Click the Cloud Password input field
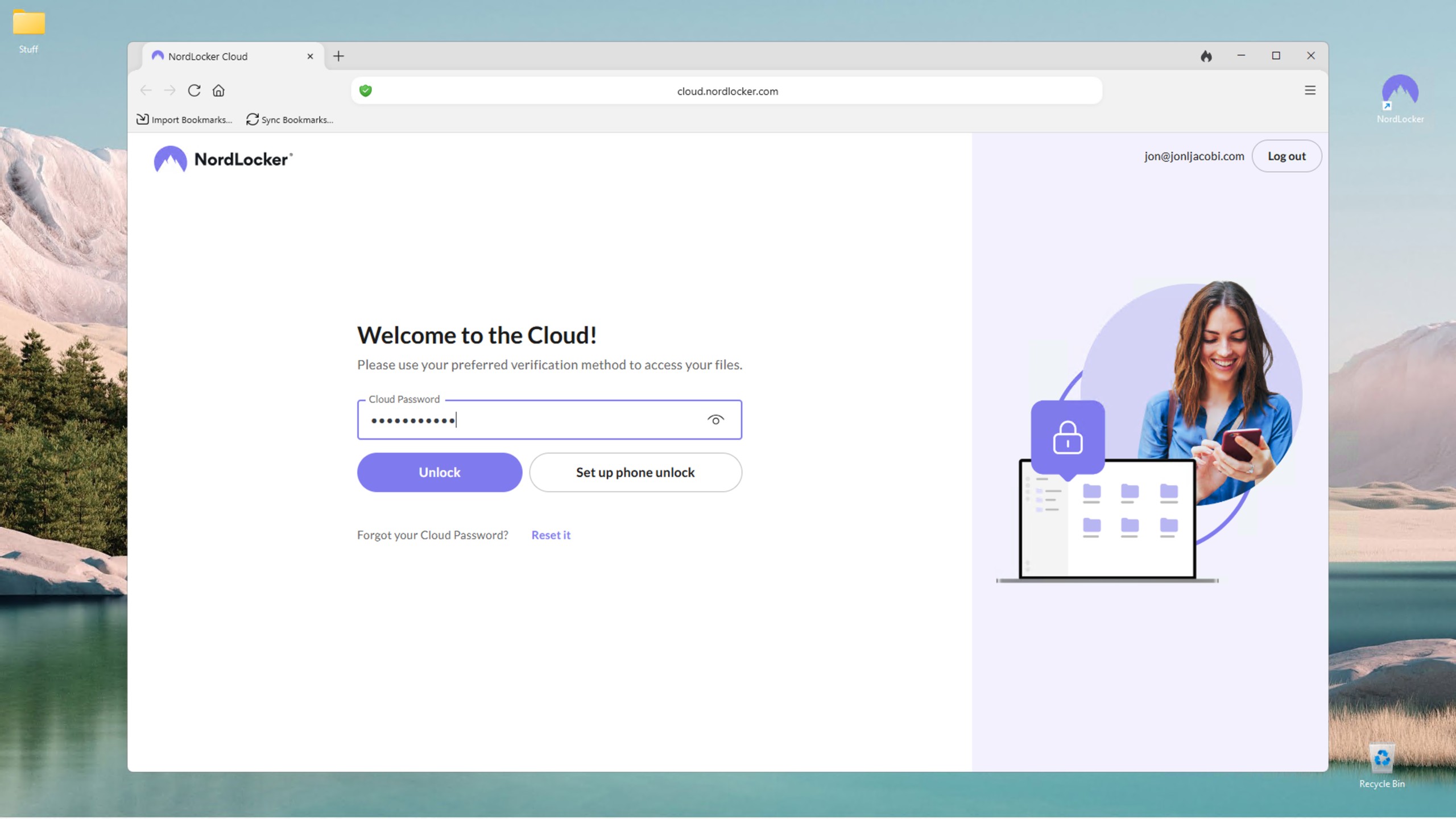This screenshot has width=1456, height=819. point(549,420)
